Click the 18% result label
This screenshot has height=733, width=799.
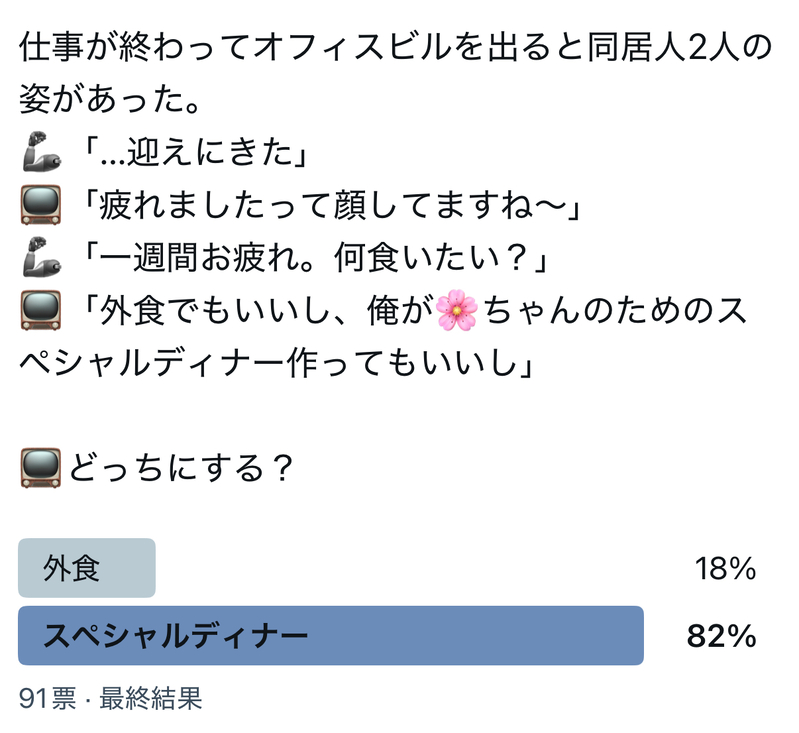[x=724, y=569]
